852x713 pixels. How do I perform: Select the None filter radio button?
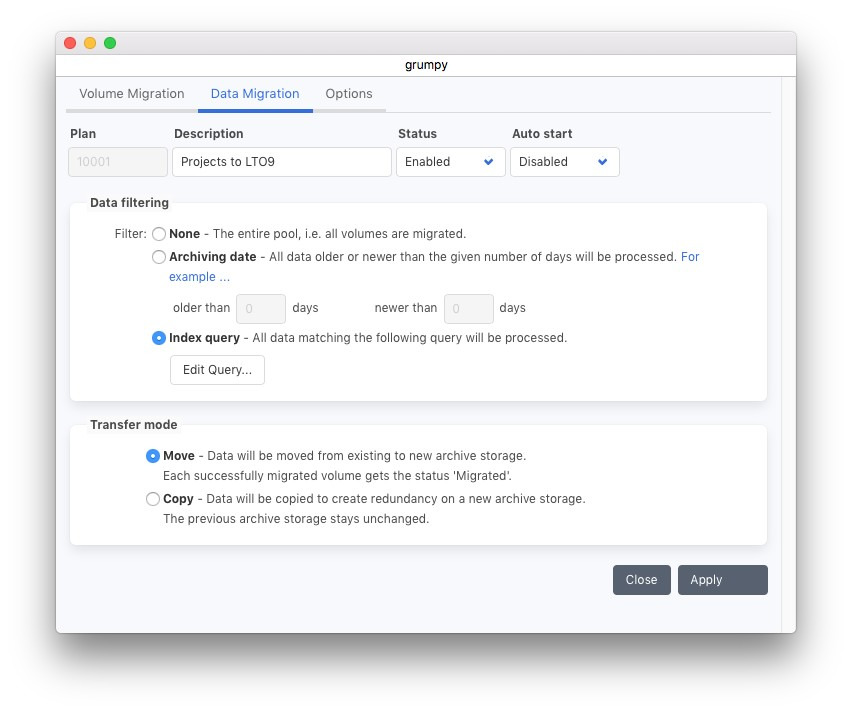coord(159,234)
